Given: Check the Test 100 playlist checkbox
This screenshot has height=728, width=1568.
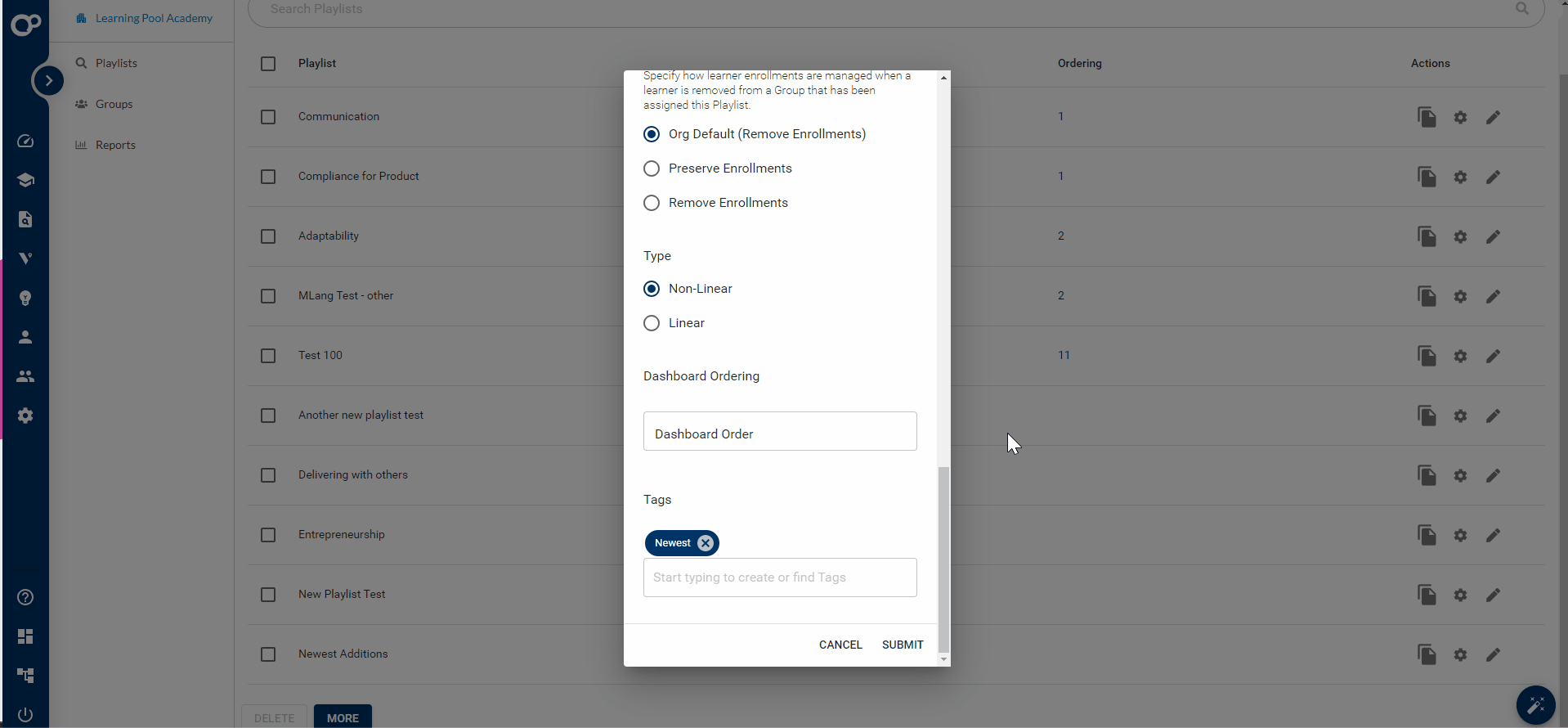Looking at the screenshot, I should click(x=268, y=356).
